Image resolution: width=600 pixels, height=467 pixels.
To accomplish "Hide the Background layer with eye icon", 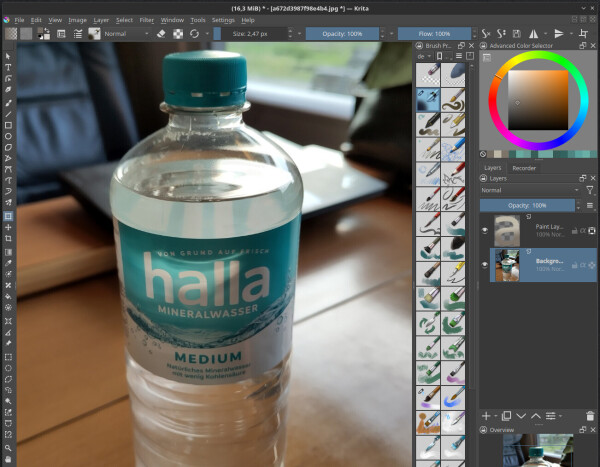I will (x=485, y=265).
